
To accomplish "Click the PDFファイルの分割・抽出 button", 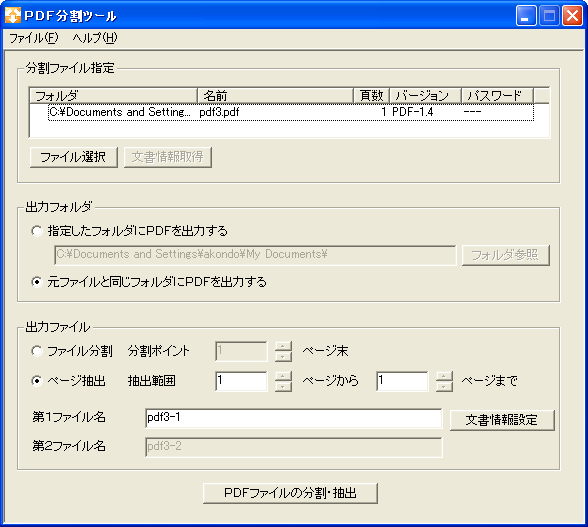I will click(x=290, y=493).
